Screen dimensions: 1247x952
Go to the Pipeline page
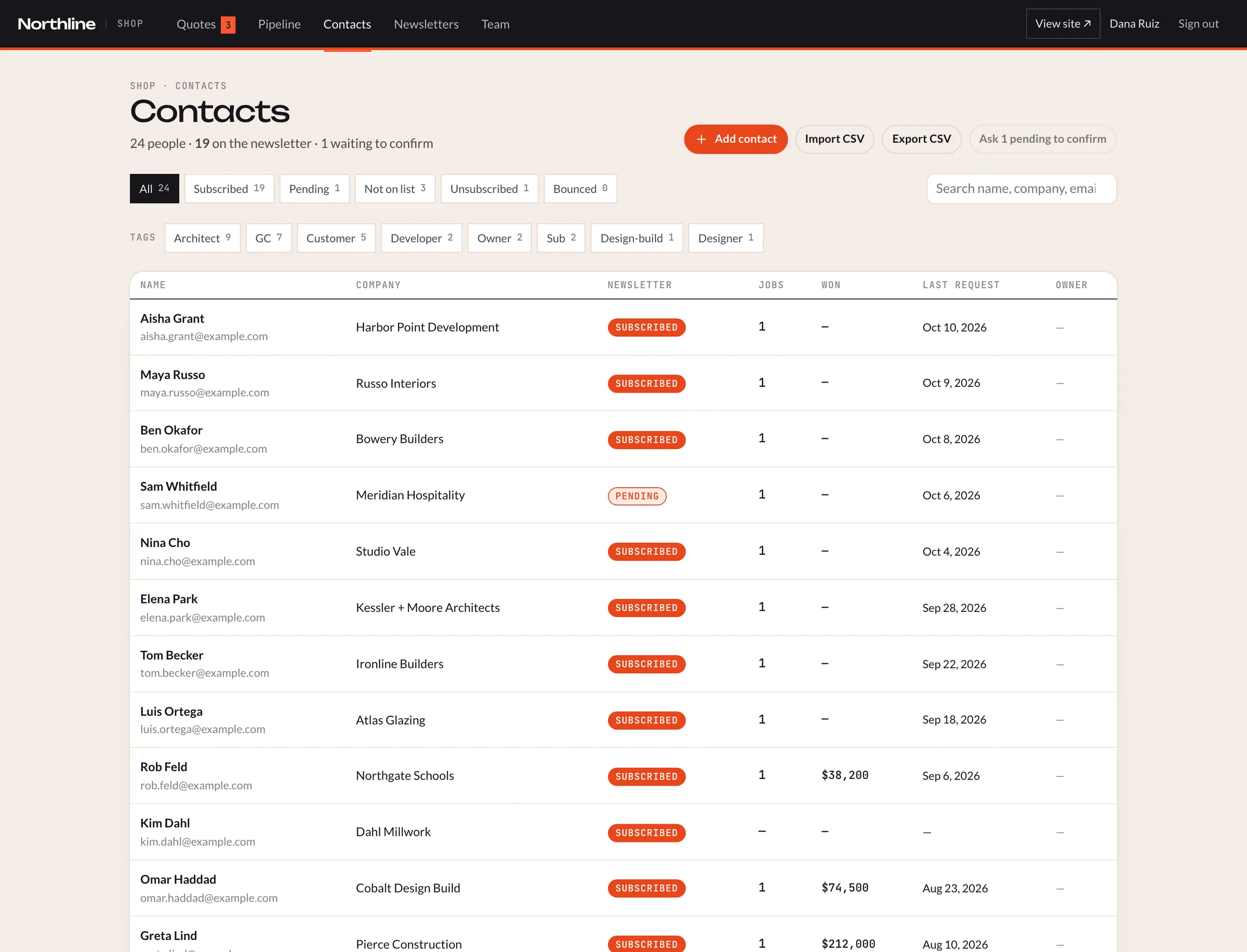pyautogui.click(x=280, y=24)
